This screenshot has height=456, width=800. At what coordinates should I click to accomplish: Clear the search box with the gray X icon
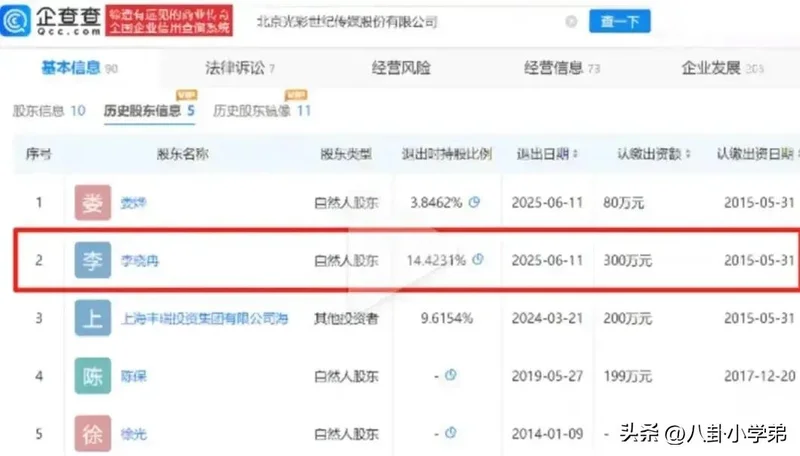coord(571,21)
